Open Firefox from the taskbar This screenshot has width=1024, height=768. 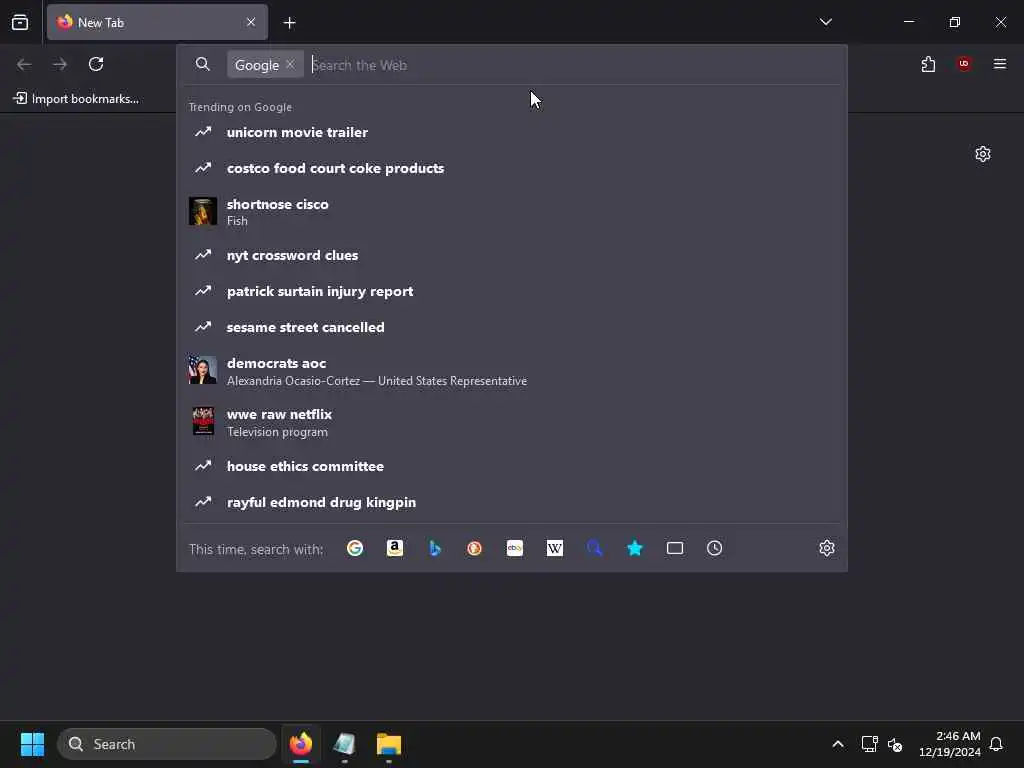tap(301, 744)
